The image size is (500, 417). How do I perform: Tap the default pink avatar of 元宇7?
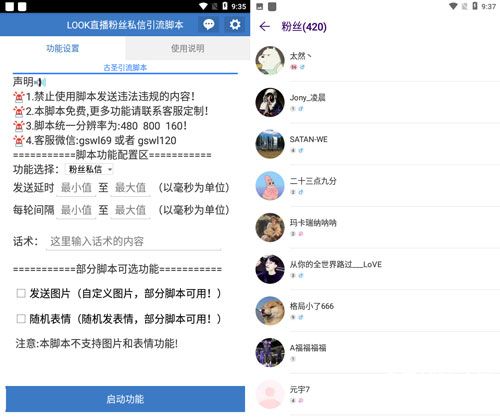tap(270, 394)
